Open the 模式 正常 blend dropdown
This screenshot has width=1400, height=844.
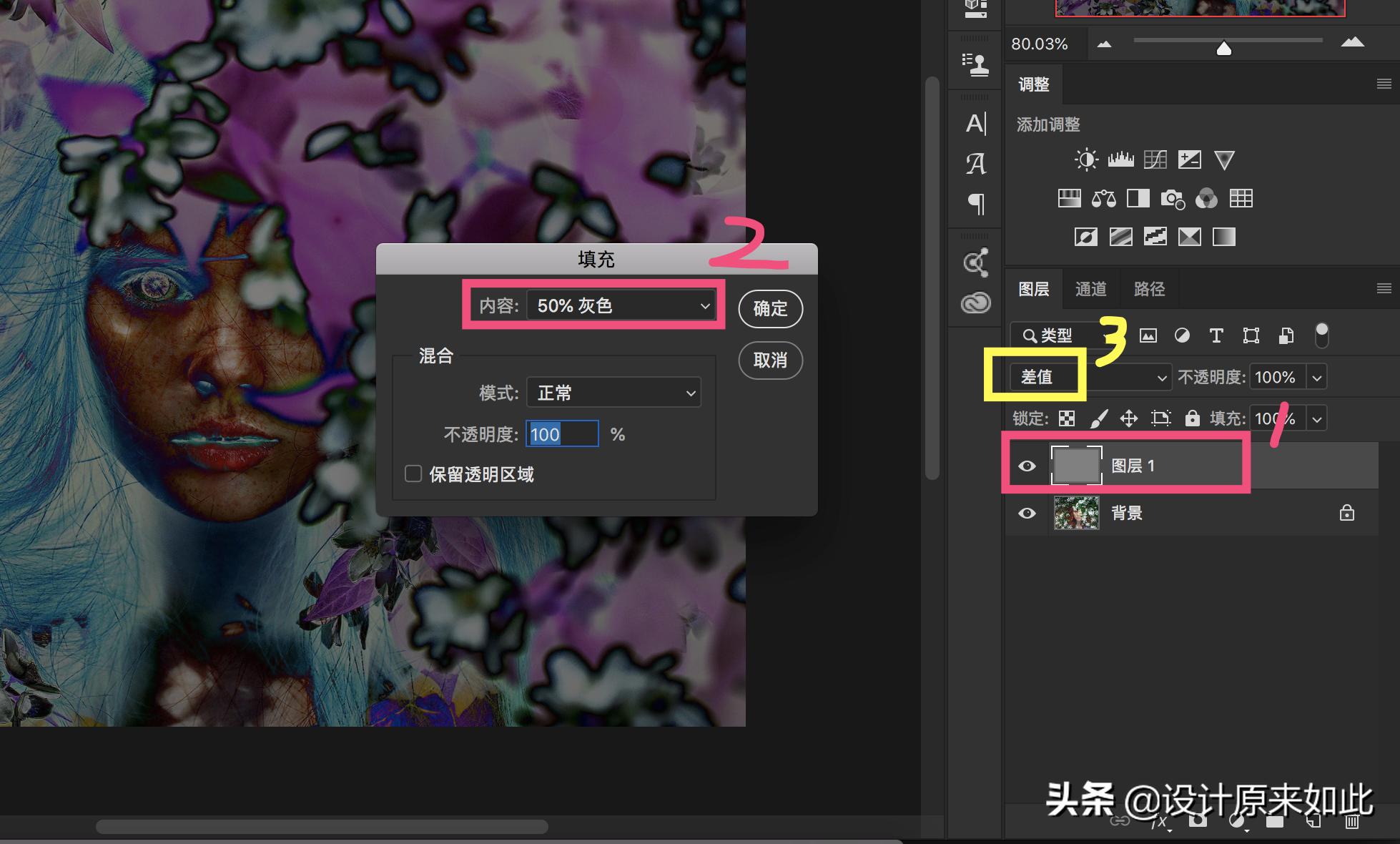(x=613, y=392)
